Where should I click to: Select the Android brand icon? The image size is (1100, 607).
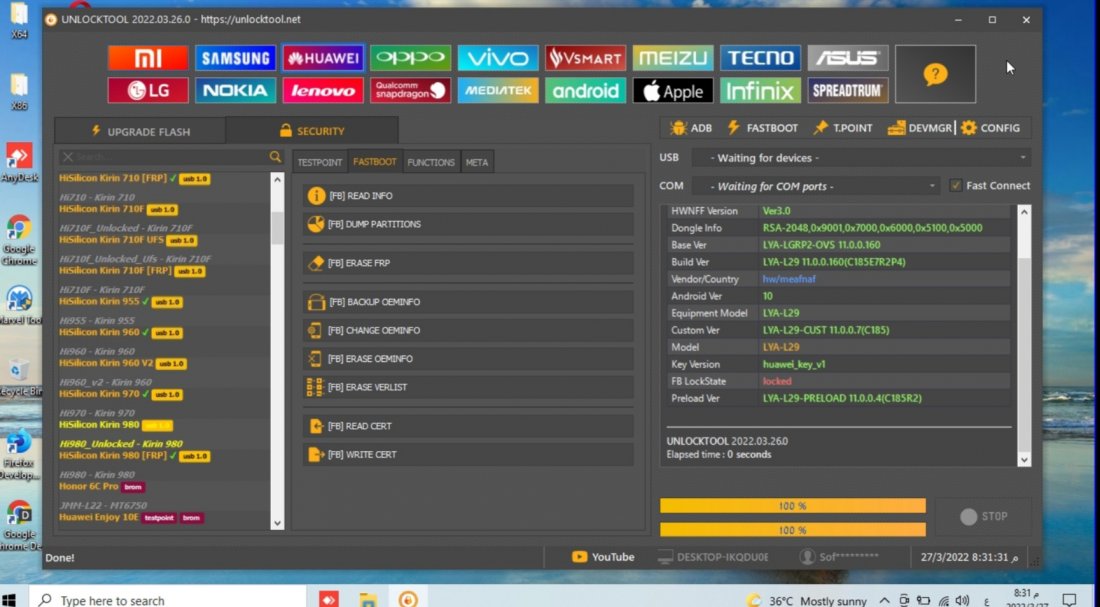(x=585, y=91)
